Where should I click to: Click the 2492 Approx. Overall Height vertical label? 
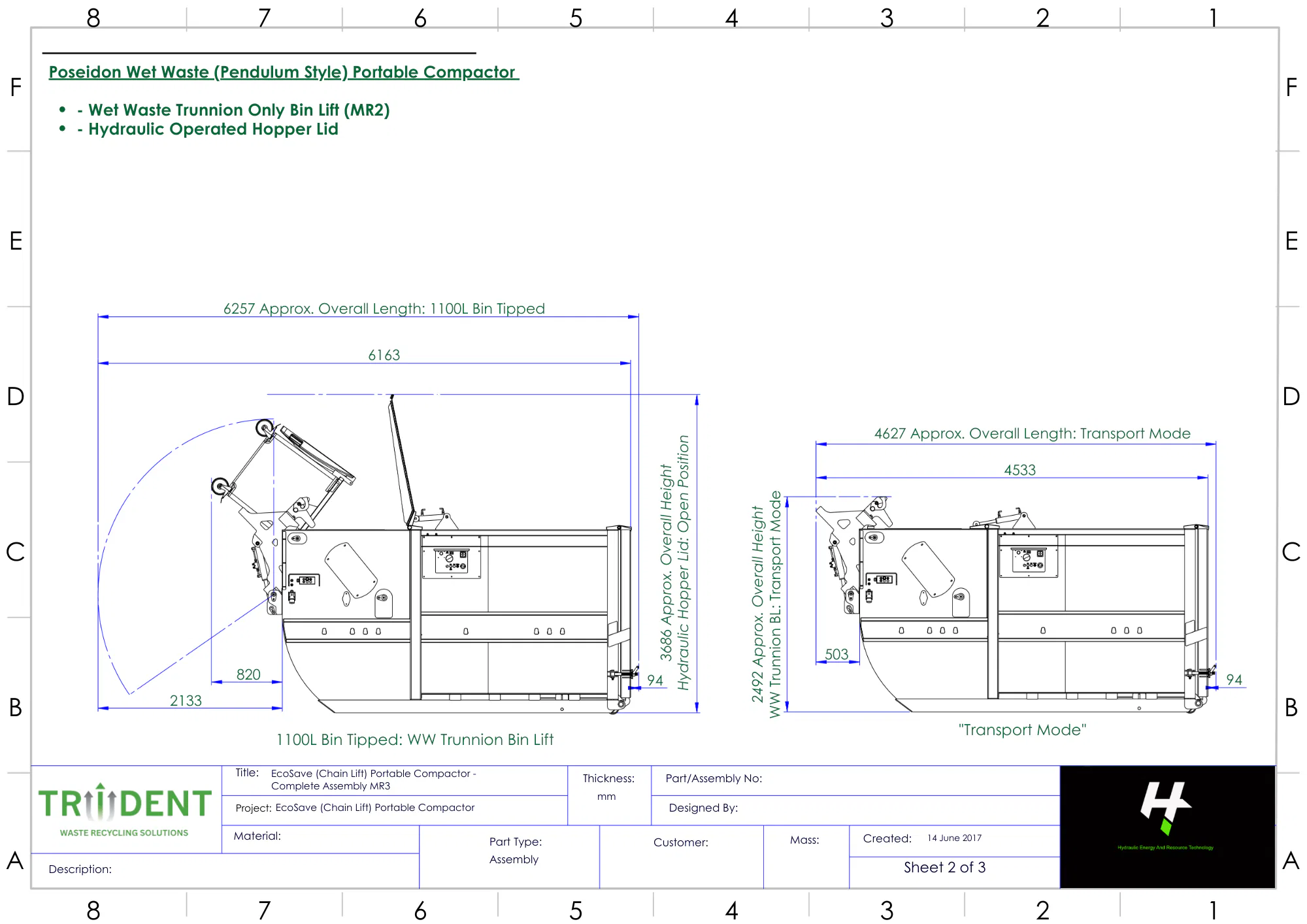[x=758, y=604]
